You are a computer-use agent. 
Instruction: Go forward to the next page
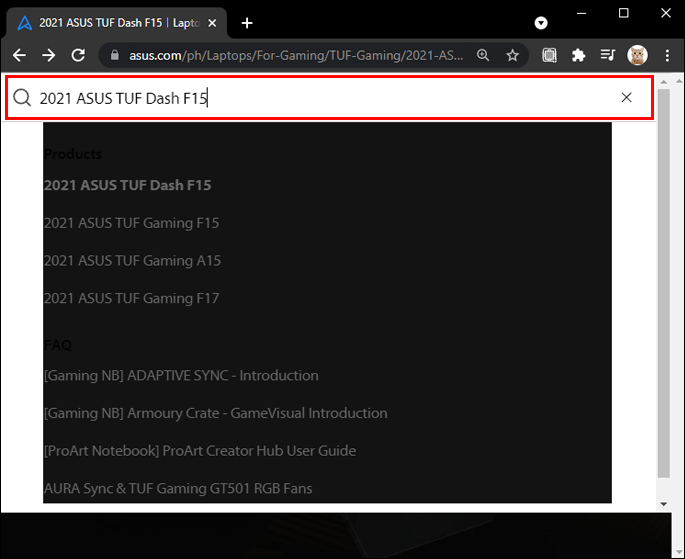48,55
